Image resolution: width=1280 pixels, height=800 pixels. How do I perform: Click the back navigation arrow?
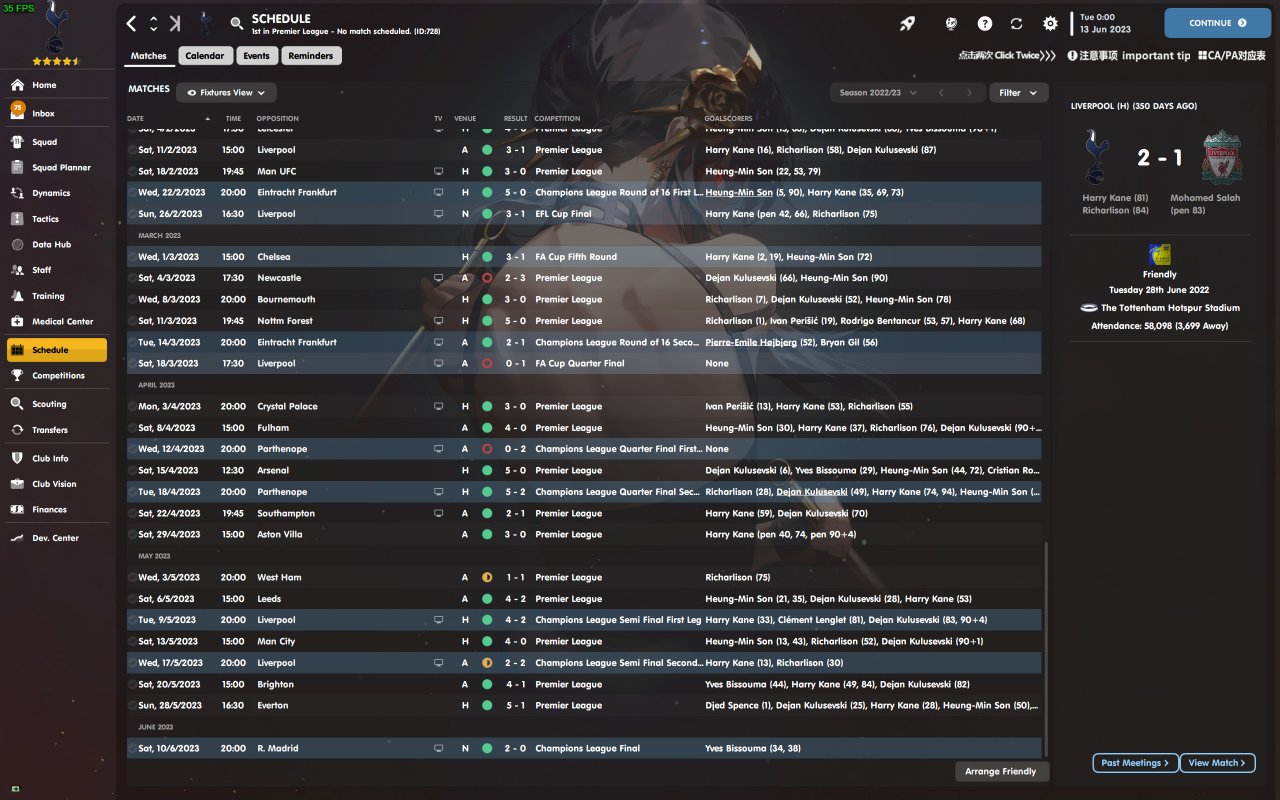coord(131,23)
